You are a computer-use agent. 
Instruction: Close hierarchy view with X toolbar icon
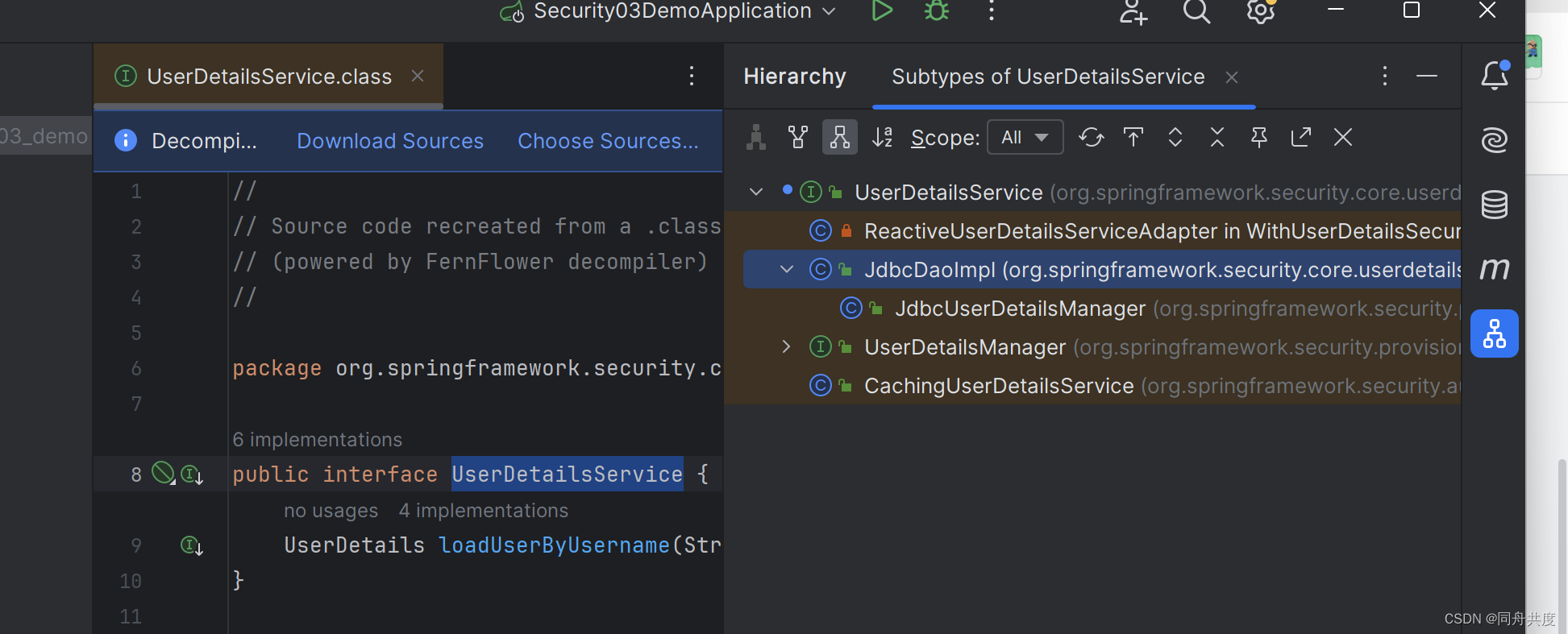point(1343,138)
